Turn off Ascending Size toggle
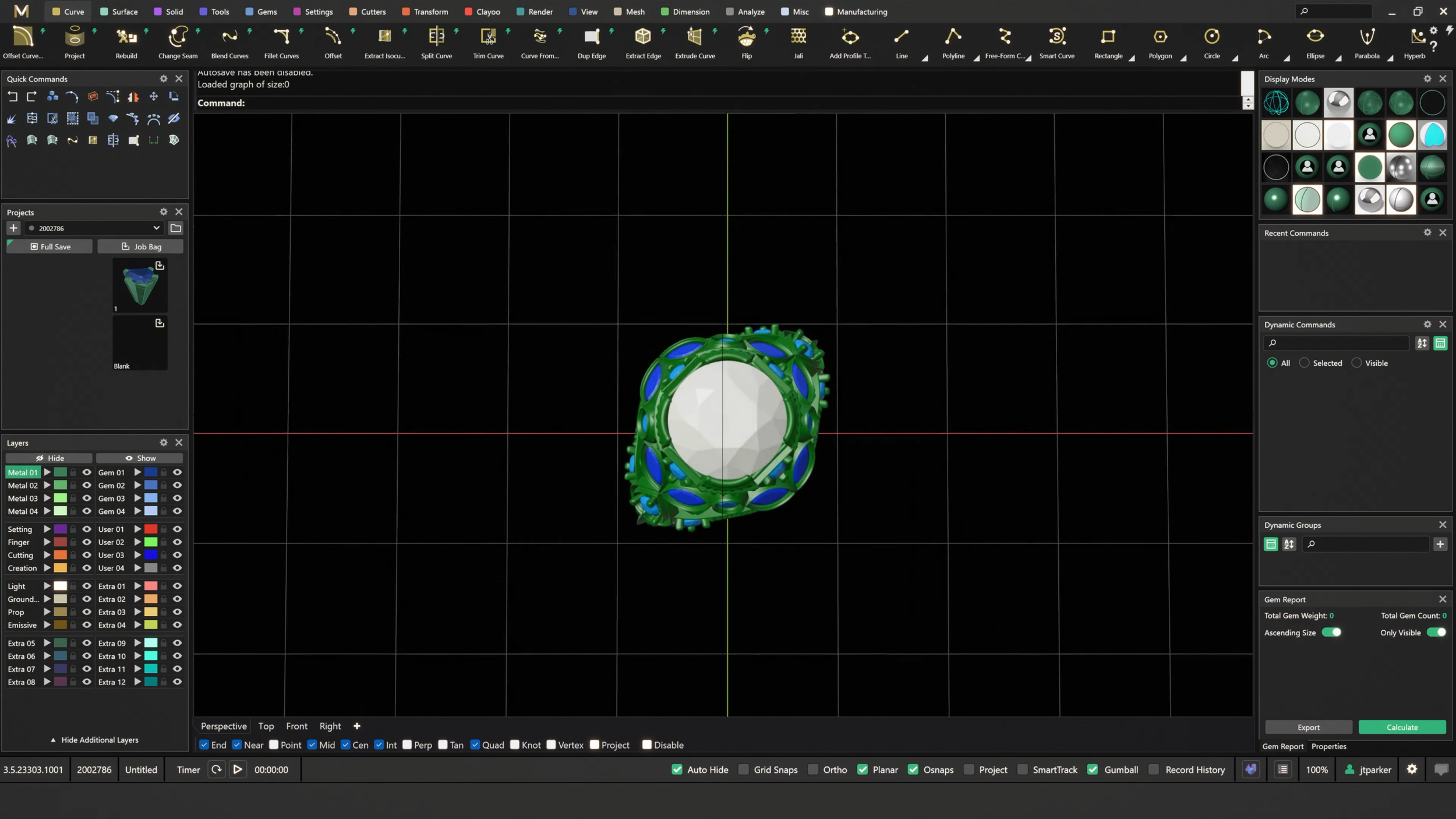1456x819 pixels. point(1331,633)
